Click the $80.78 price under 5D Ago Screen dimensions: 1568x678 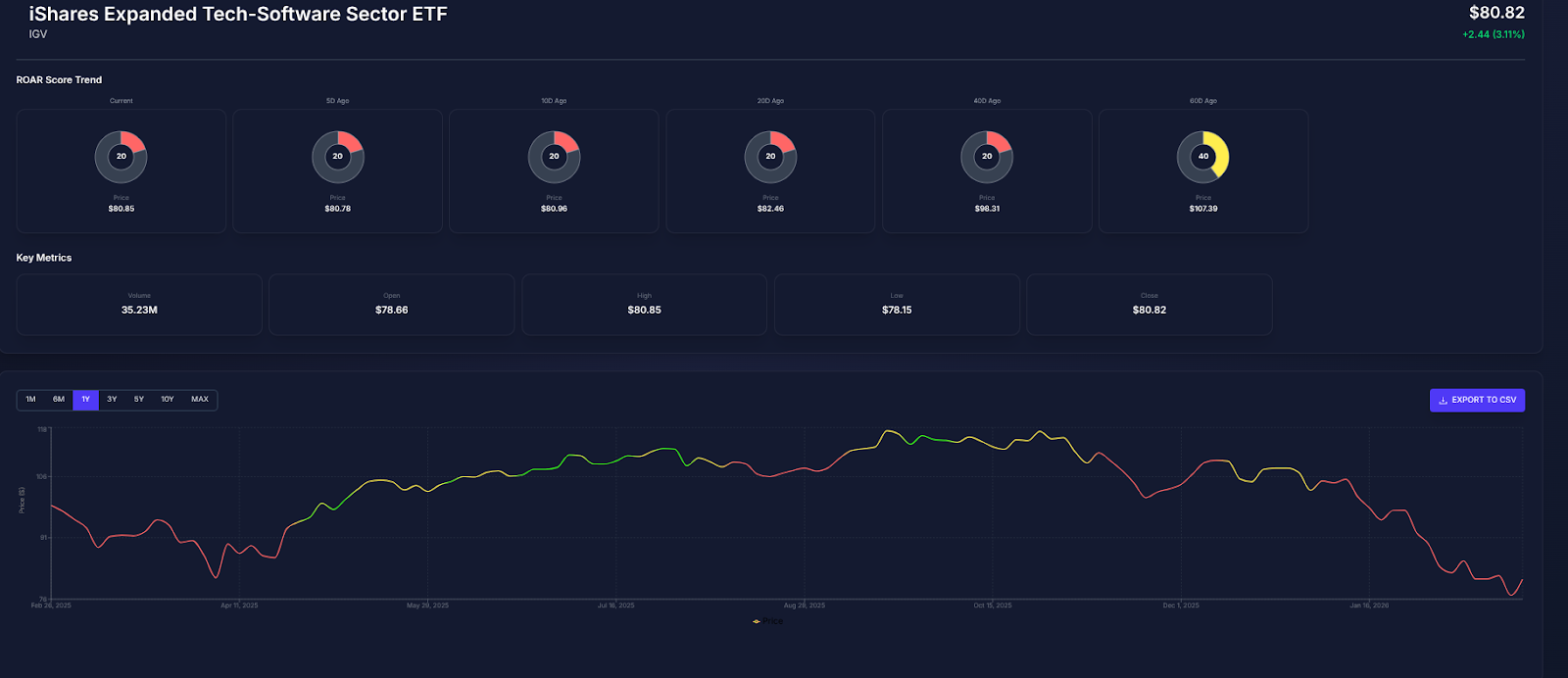click(x=338, y=209)
